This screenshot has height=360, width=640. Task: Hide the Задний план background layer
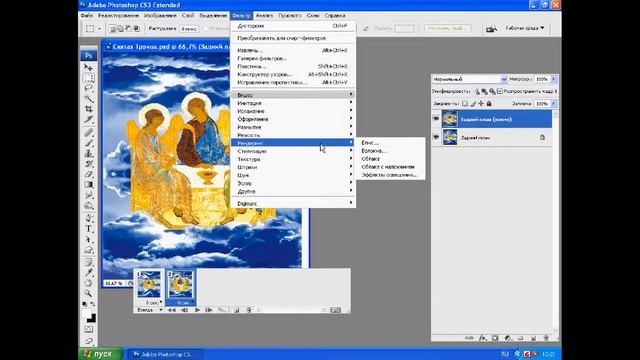pos(436,138)
